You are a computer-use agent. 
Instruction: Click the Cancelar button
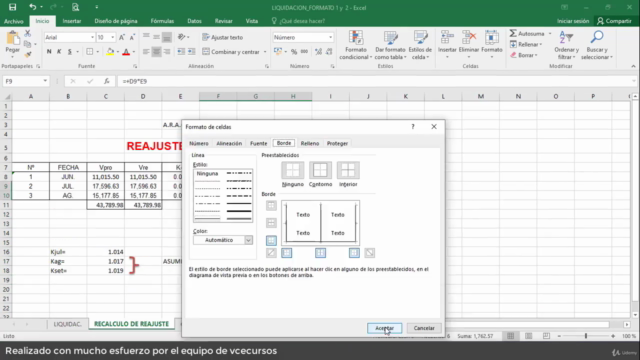424,328
